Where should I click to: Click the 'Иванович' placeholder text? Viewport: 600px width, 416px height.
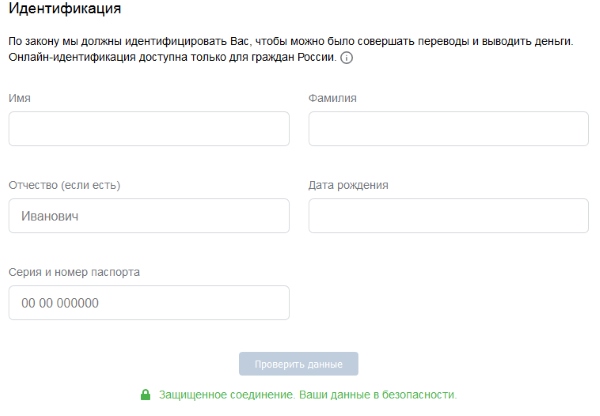50,216
